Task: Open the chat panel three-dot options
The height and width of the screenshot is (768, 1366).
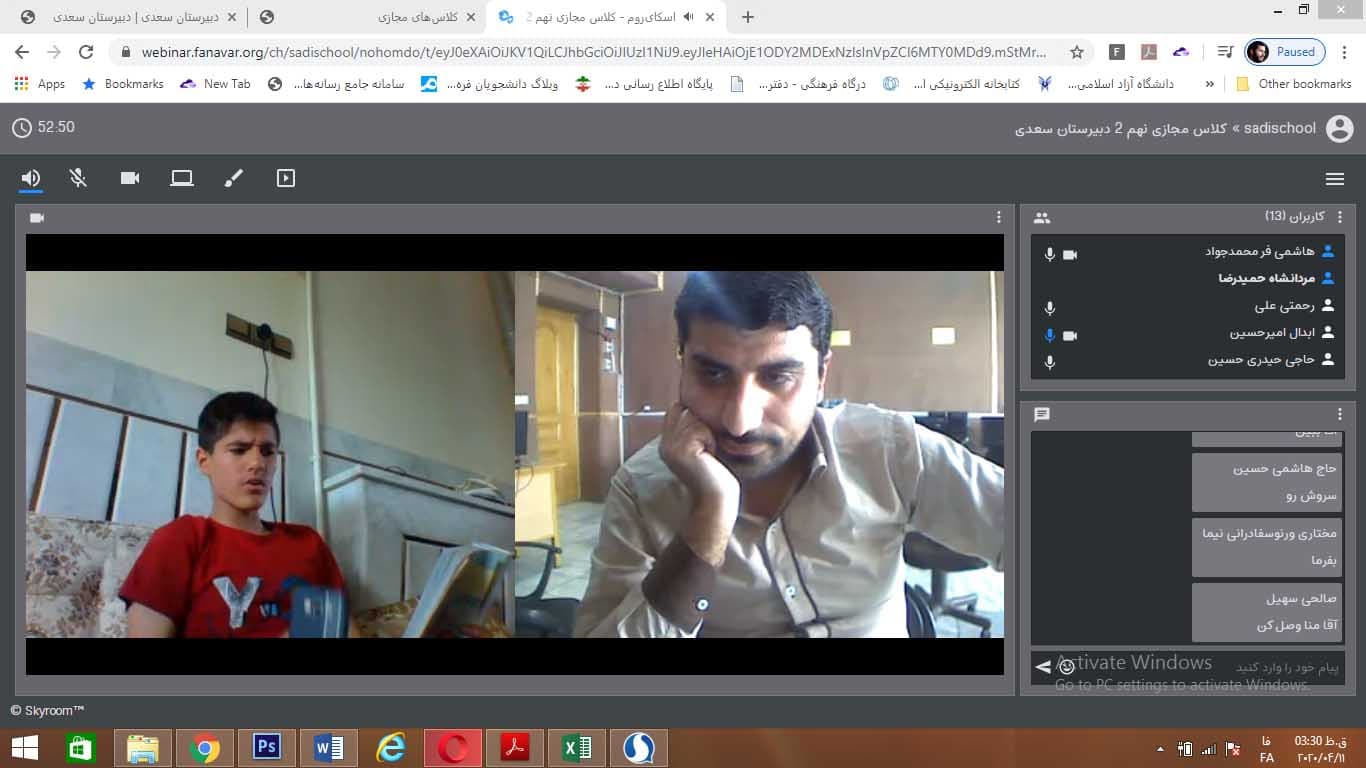Action: (x=1340, y=414)
